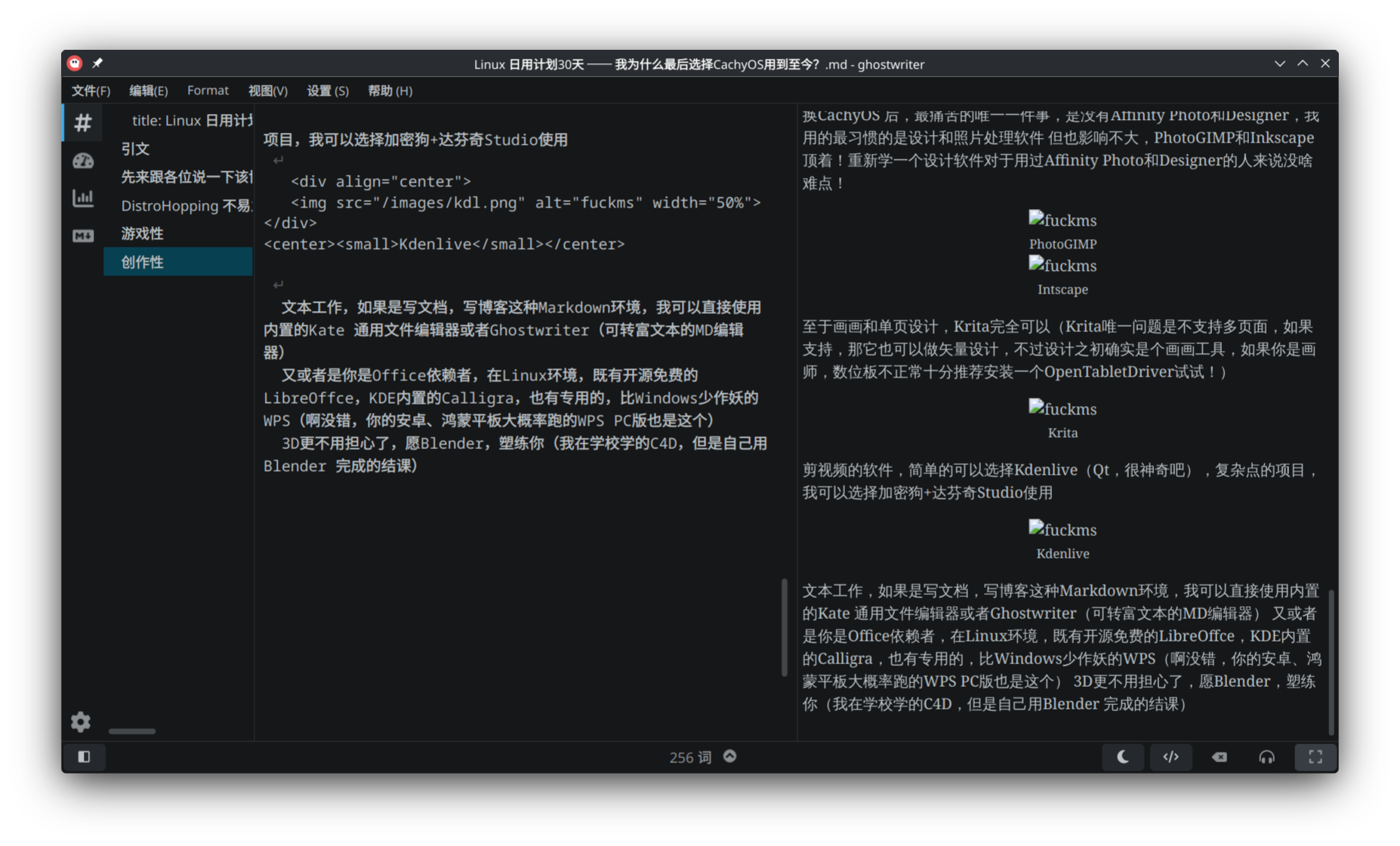
Task: Open the Format menu
Action: pyautogui.click(x=208, y=91)
